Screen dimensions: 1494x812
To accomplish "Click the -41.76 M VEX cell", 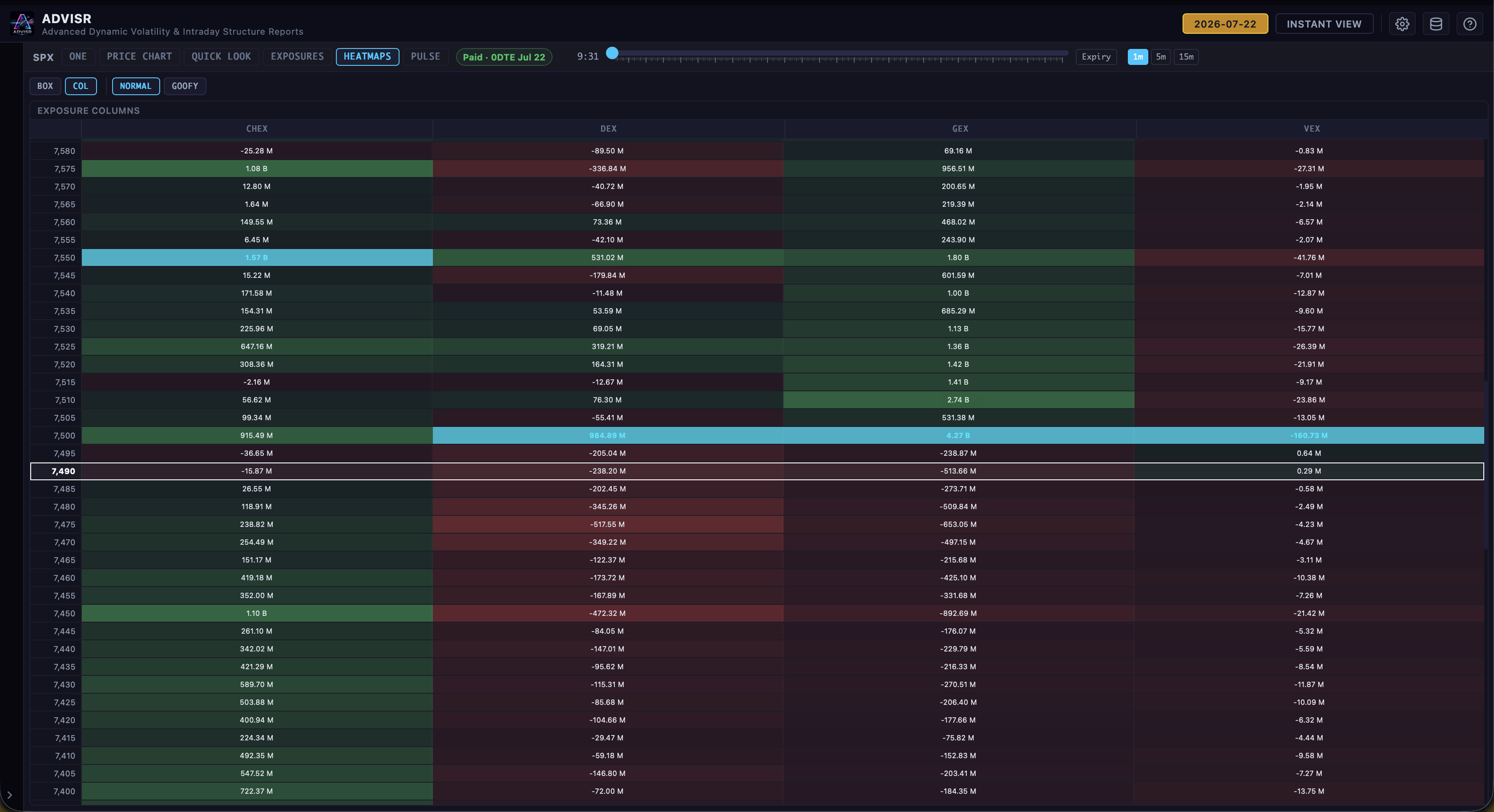I will click(x=1309, y=257).
